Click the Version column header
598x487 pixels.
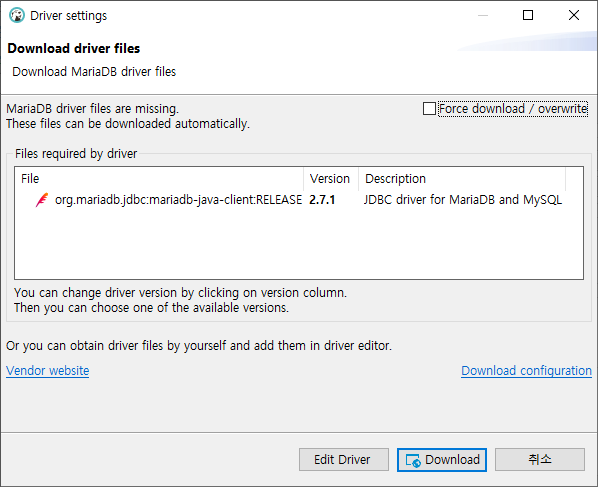click(x=331, y=179)
